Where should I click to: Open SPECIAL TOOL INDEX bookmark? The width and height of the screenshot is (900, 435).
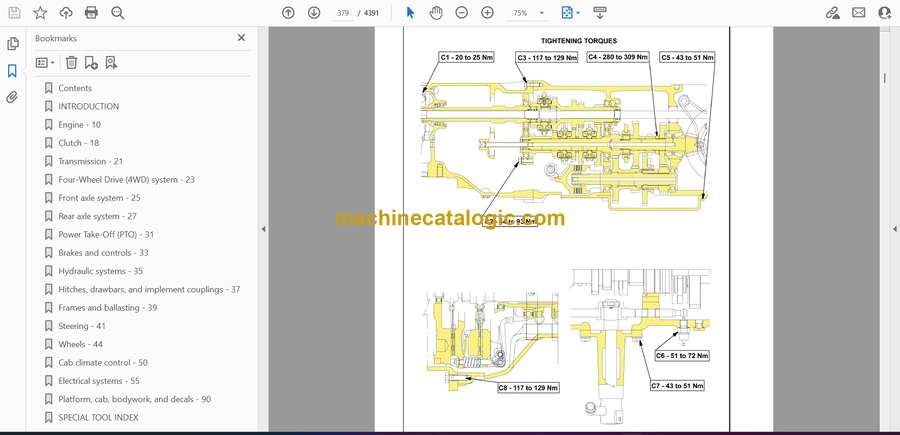tap(98, 417)
